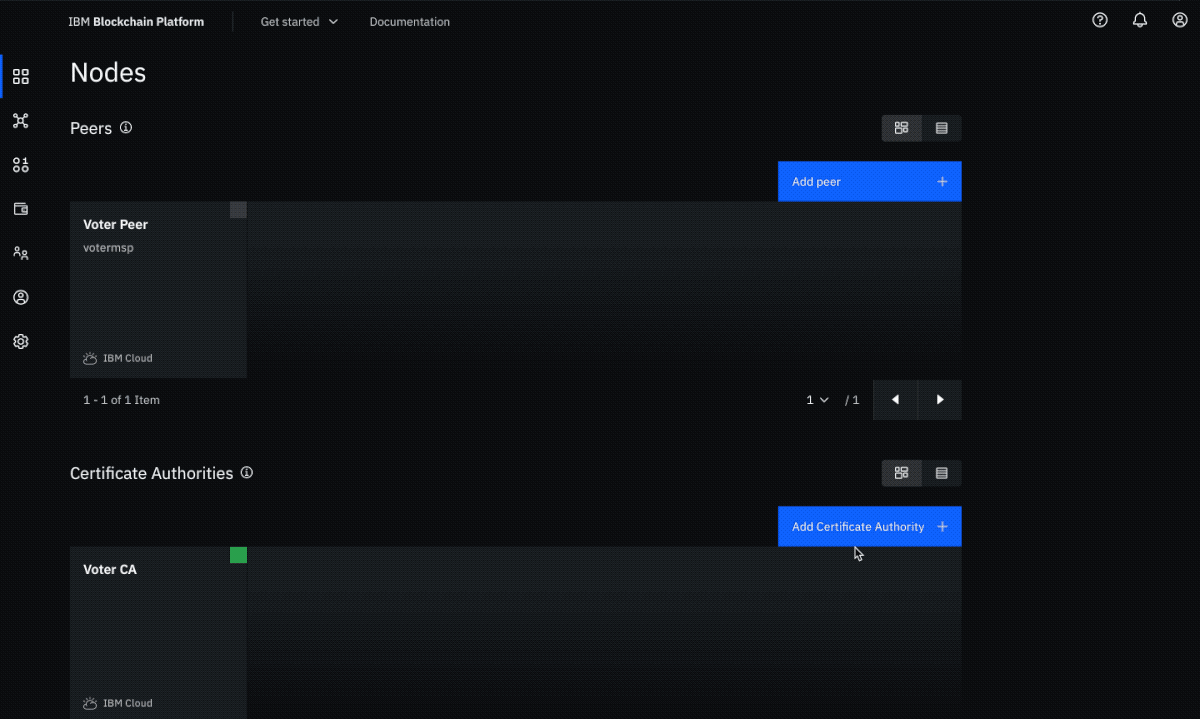Image resolution: width=1200 pixels, height=719 pixels.
Task: Open the notifications bell
Action: coord(1140,20)
